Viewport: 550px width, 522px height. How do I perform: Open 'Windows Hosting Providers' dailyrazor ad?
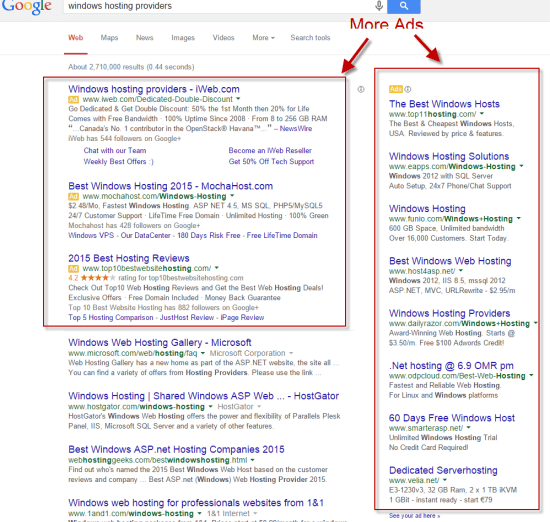click(449, 313)
